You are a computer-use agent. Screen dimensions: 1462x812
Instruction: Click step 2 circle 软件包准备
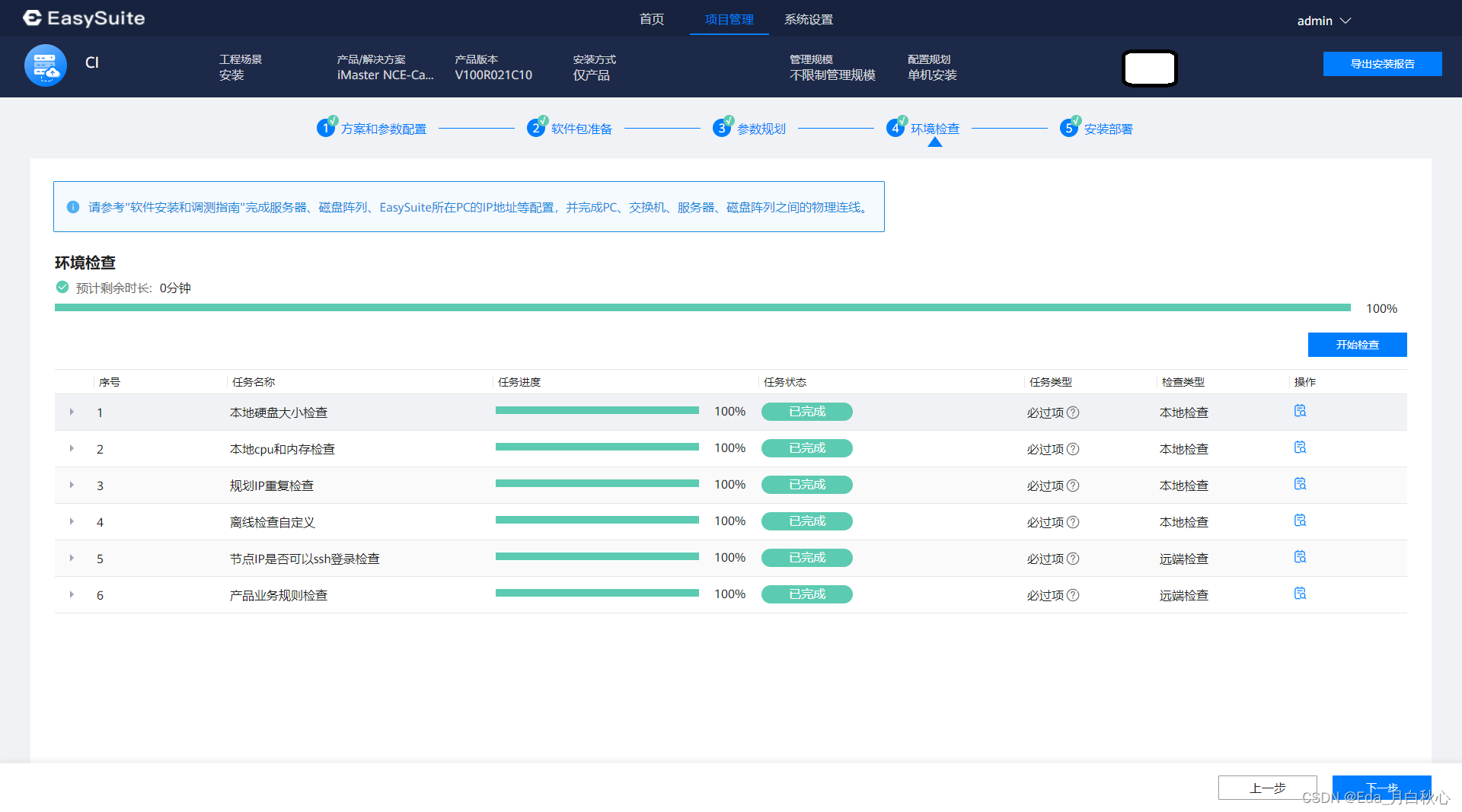(536, 128)
